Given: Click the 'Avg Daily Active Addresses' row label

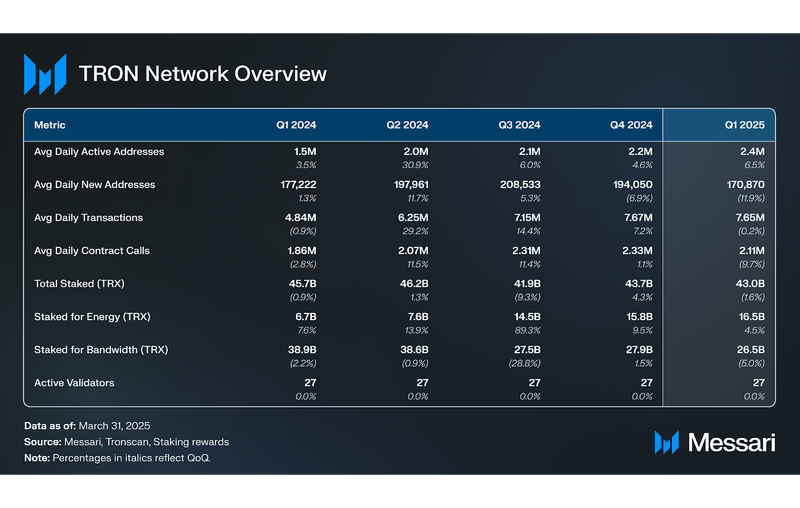Looking at the screenshot, I should (x=99, y=151).
